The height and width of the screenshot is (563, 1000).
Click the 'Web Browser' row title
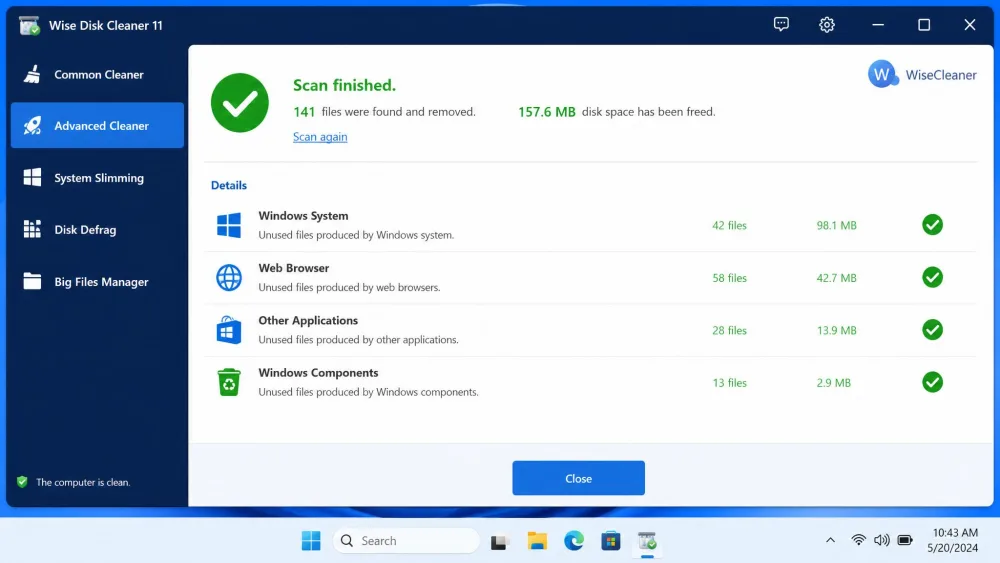[x=293, y=268]
